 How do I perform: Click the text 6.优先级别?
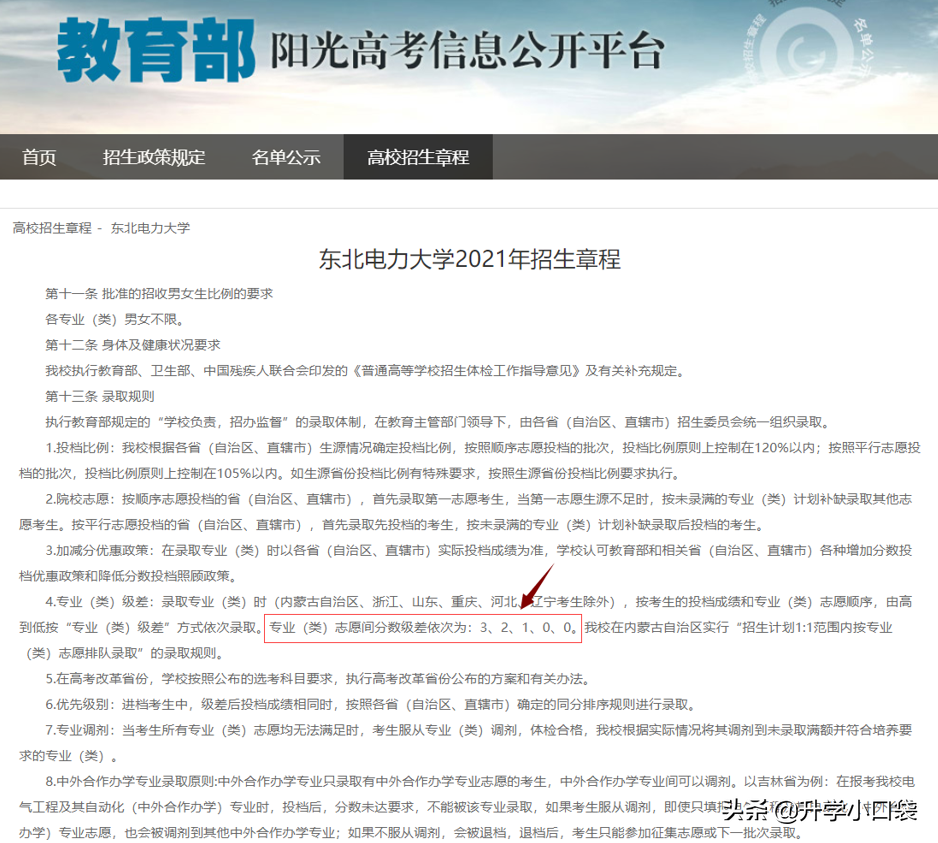[80, 705]
